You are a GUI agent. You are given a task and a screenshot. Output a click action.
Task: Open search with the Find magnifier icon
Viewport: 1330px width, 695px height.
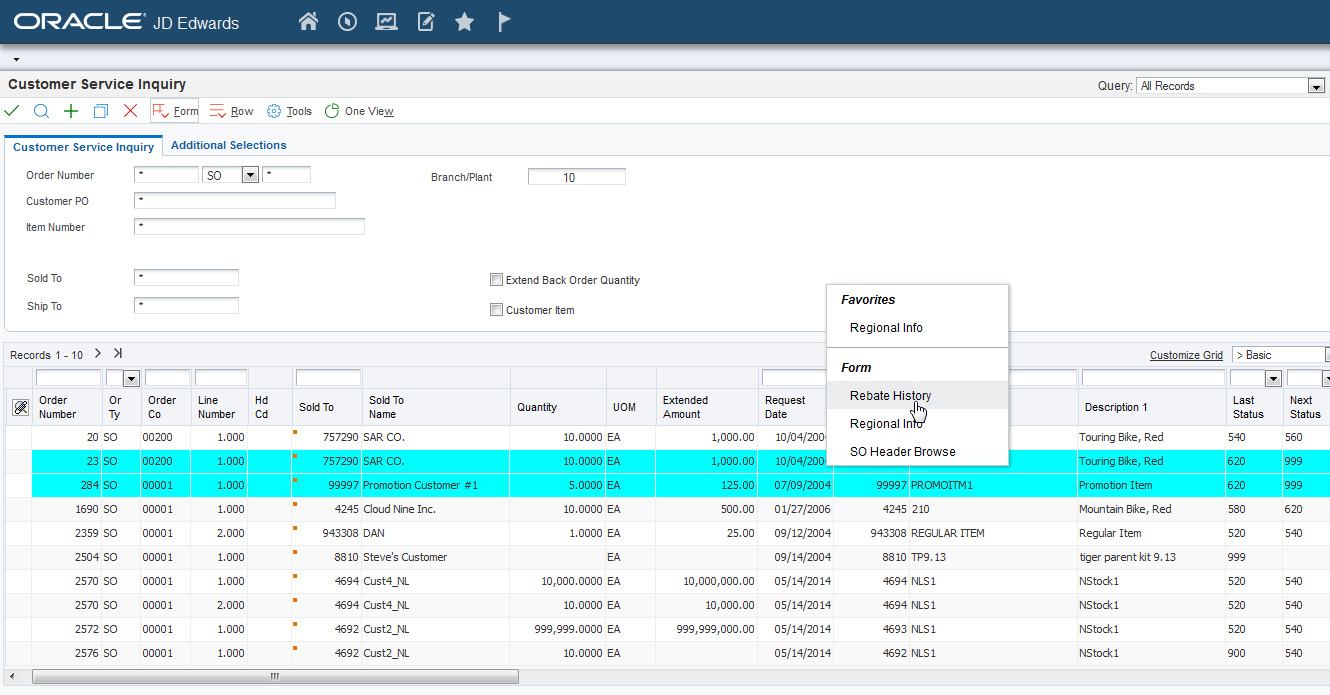pos(40,110)
